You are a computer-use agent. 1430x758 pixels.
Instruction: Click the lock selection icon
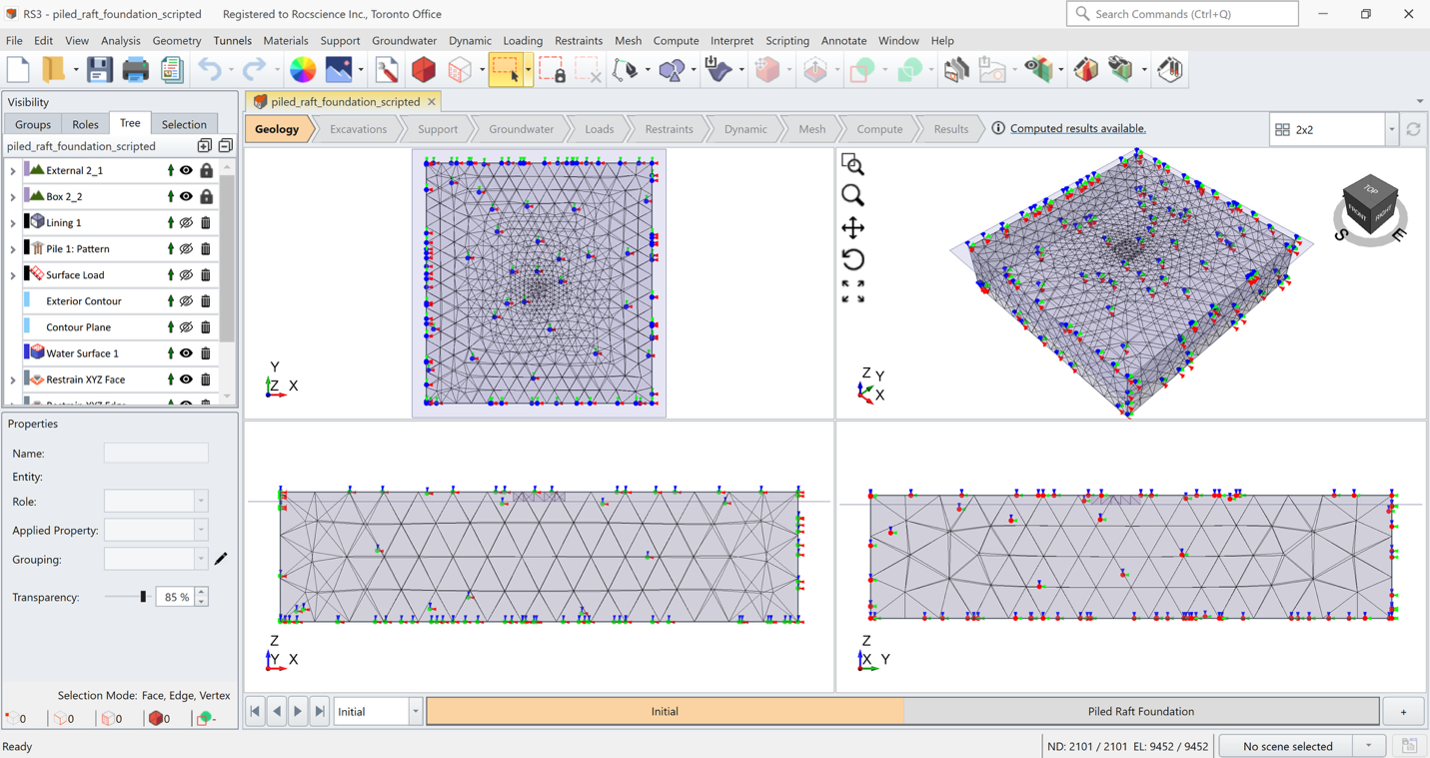click(552, 70)
